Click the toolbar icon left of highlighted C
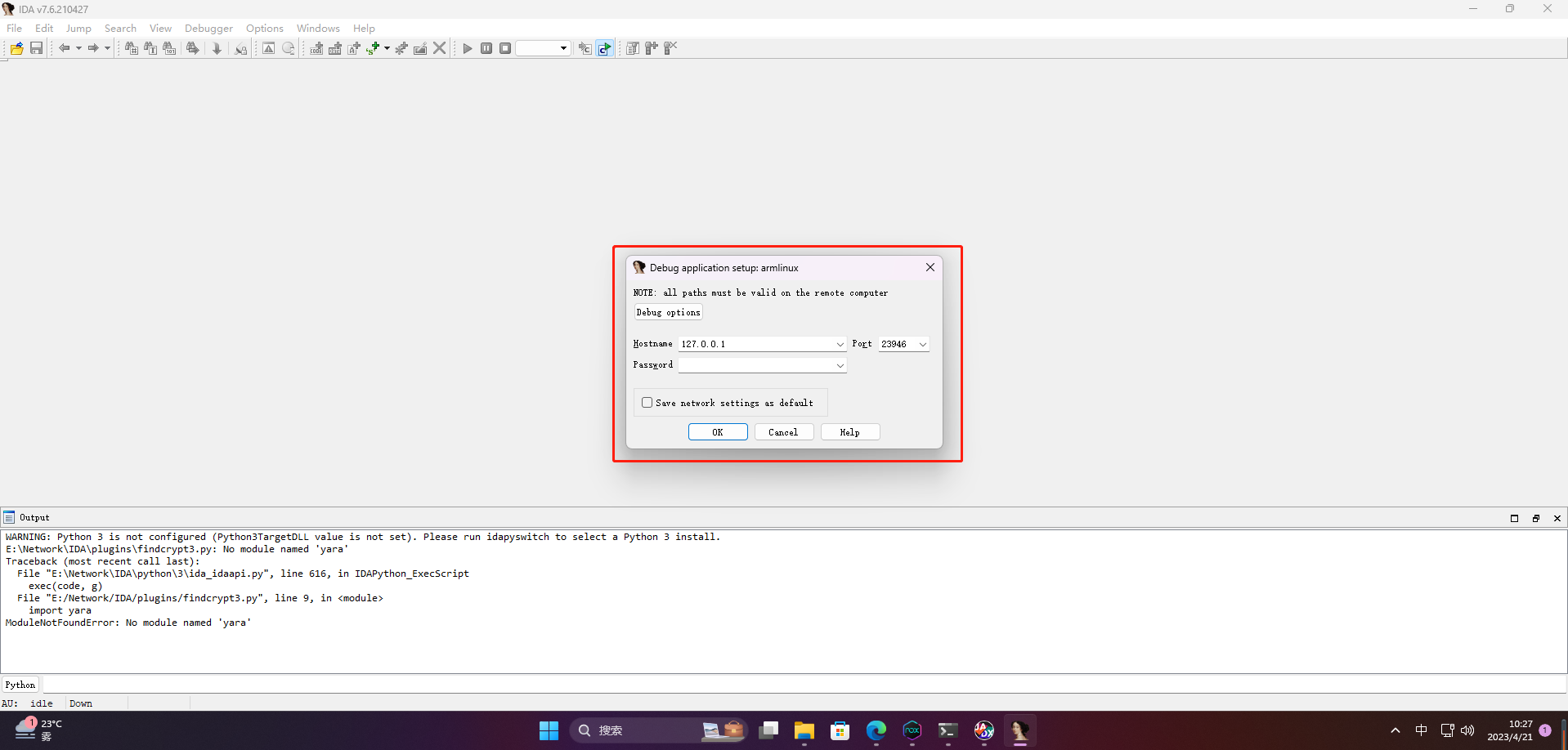The image size is (1568, 750). (585, 48)
